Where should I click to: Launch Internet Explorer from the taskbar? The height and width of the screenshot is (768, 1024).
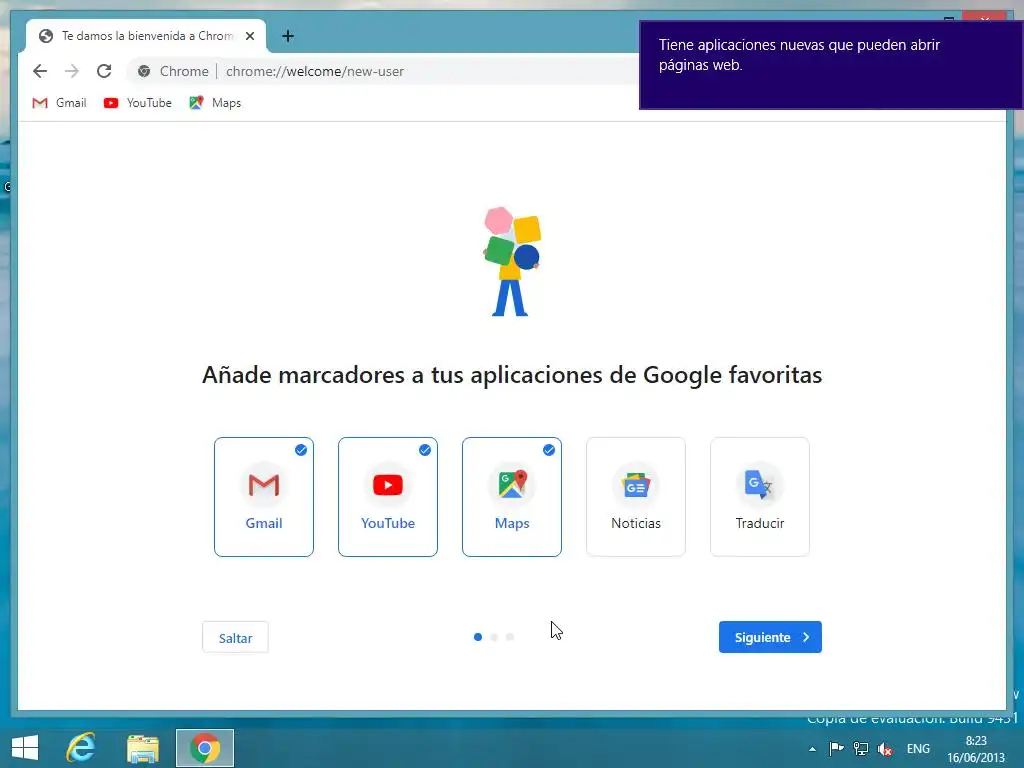pos(81,748)
